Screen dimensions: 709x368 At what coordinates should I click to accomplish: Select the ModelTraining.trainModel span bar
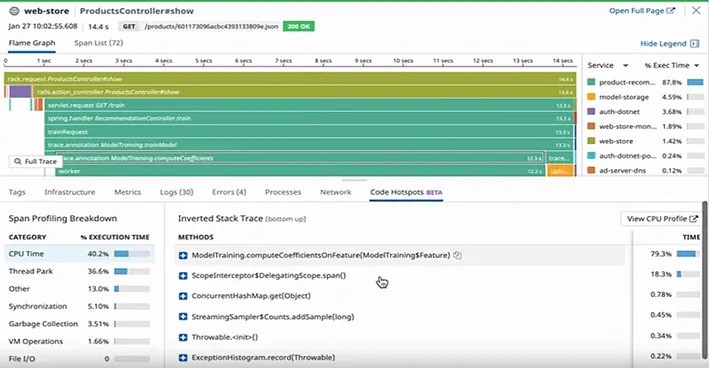click(x=309, y=145)
